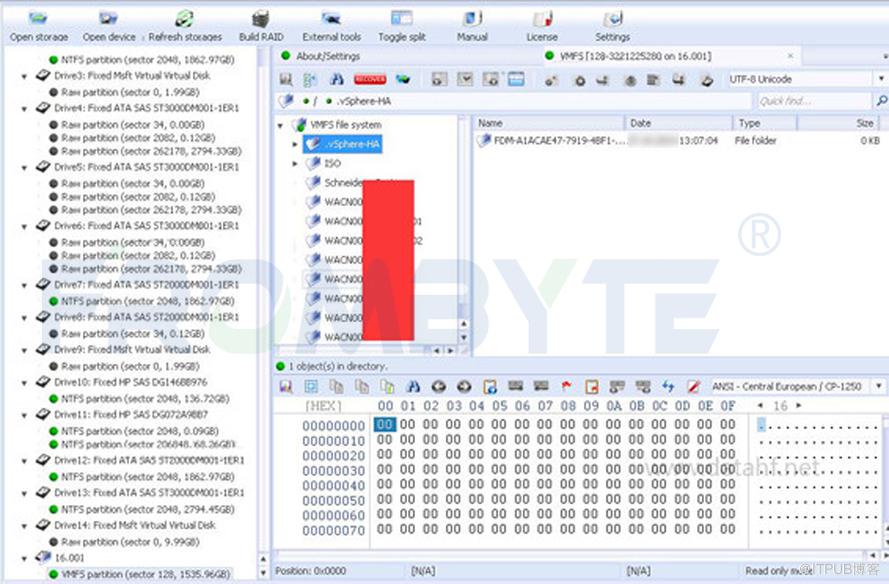The width and height of the screenshot is (889, 584).
Task: Expand the ISO folder
Action: coord(295,164)
